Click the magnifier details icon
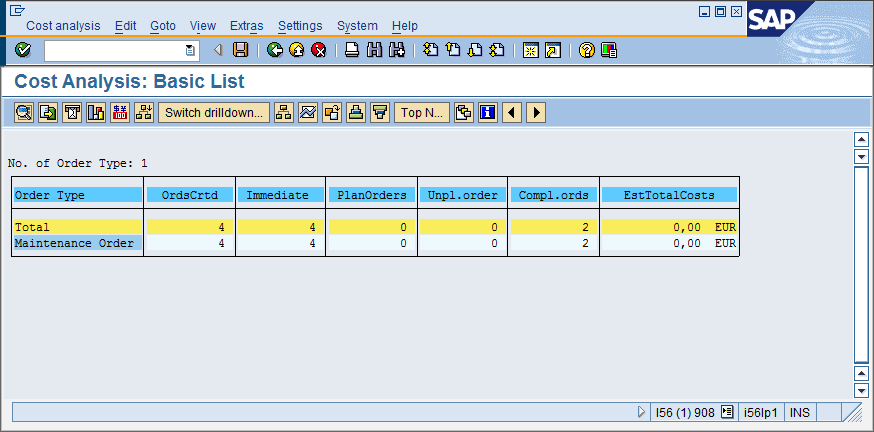Image resolution: width=874 pixels, height=432 pixels. pos(23,113)
